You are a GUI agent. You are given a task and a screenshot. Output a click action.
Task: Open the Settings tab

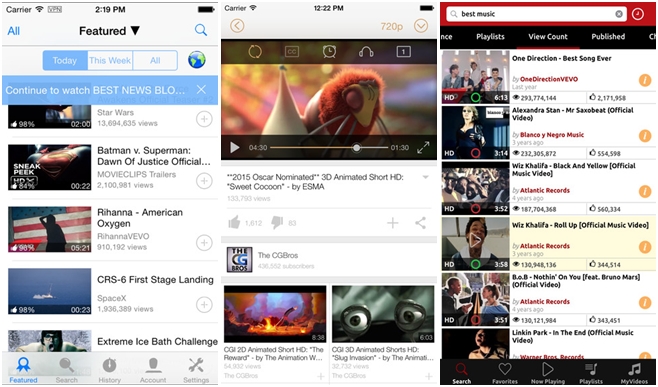pos(196,370)
